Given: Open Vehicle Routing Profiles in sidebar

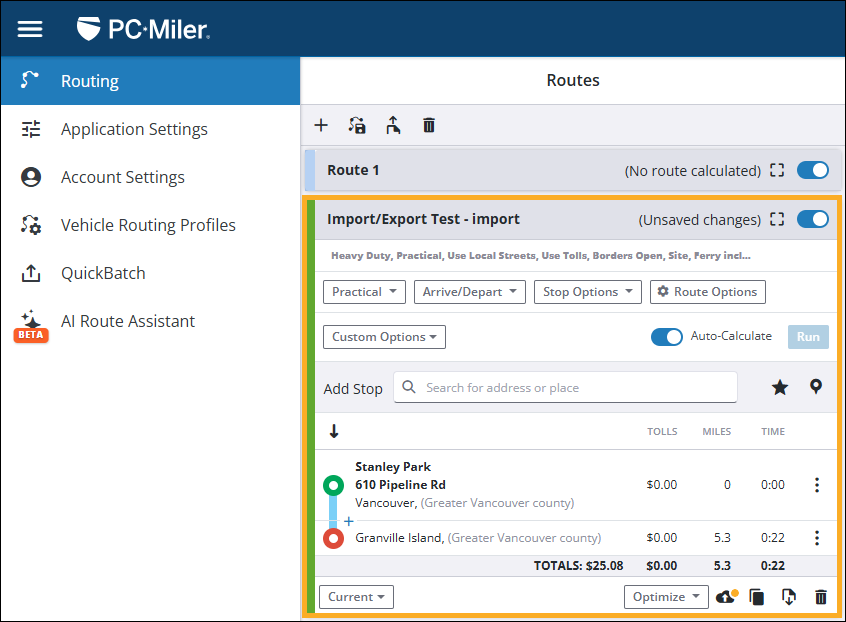Looking at the screenshot, I should 148,225.
